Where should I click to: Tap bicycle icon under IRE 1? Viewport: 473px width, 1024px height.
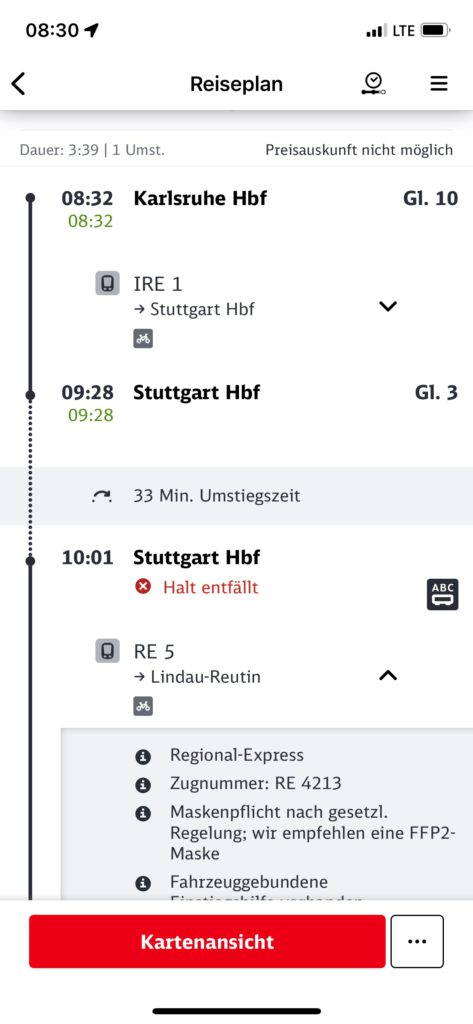pyautogui.click(x=143, y=339)
